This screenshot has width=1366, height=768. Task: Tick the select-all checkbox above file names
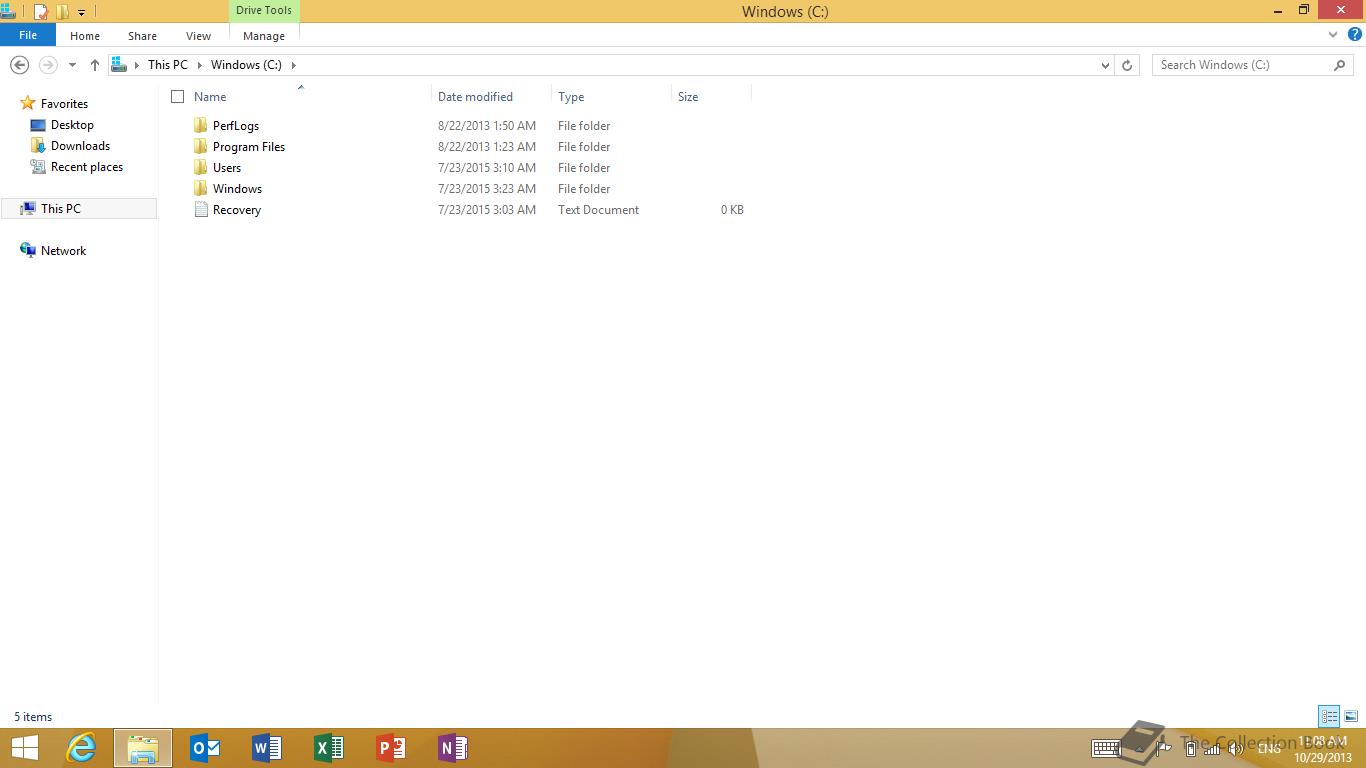(x=177, y=96)
